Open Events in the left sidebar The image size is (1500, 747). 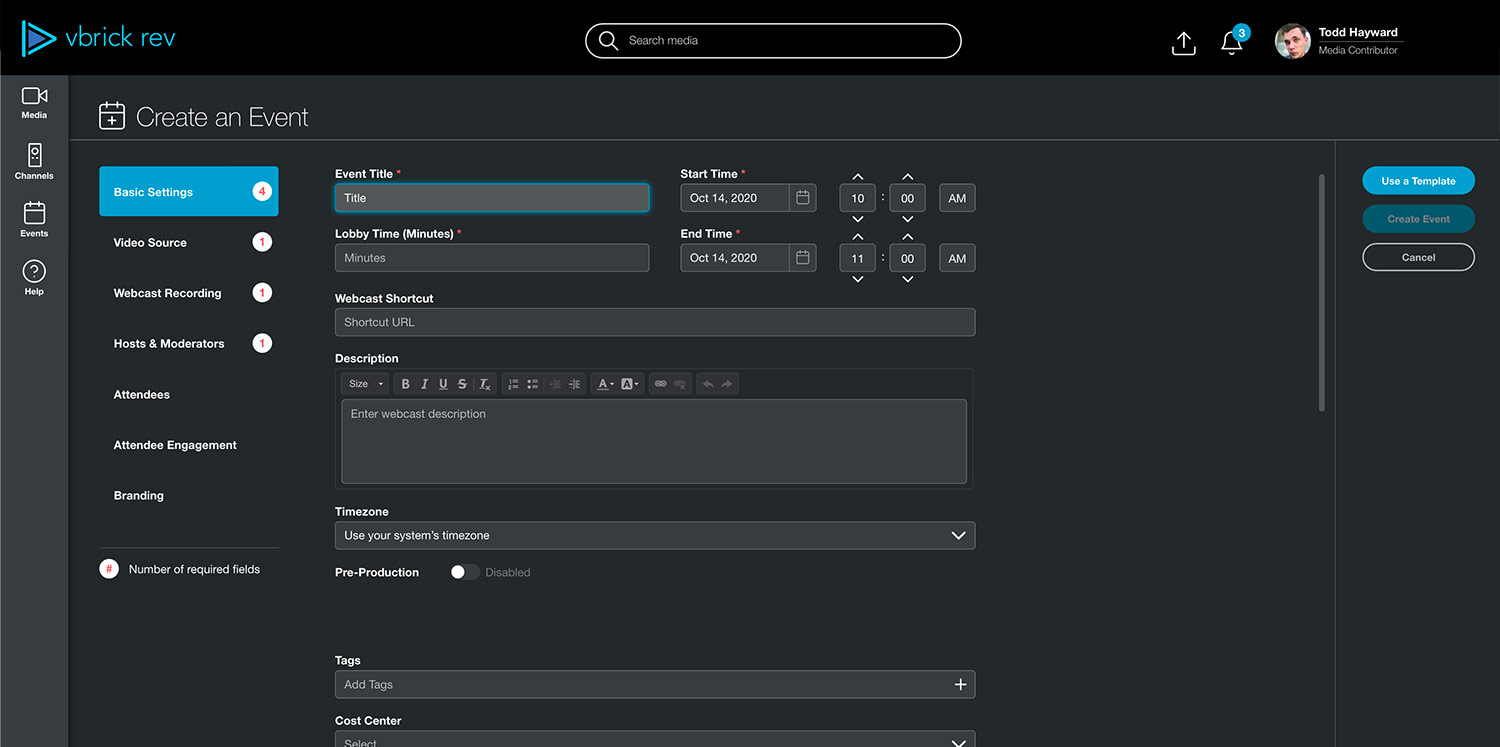click(x=34, y=219)
